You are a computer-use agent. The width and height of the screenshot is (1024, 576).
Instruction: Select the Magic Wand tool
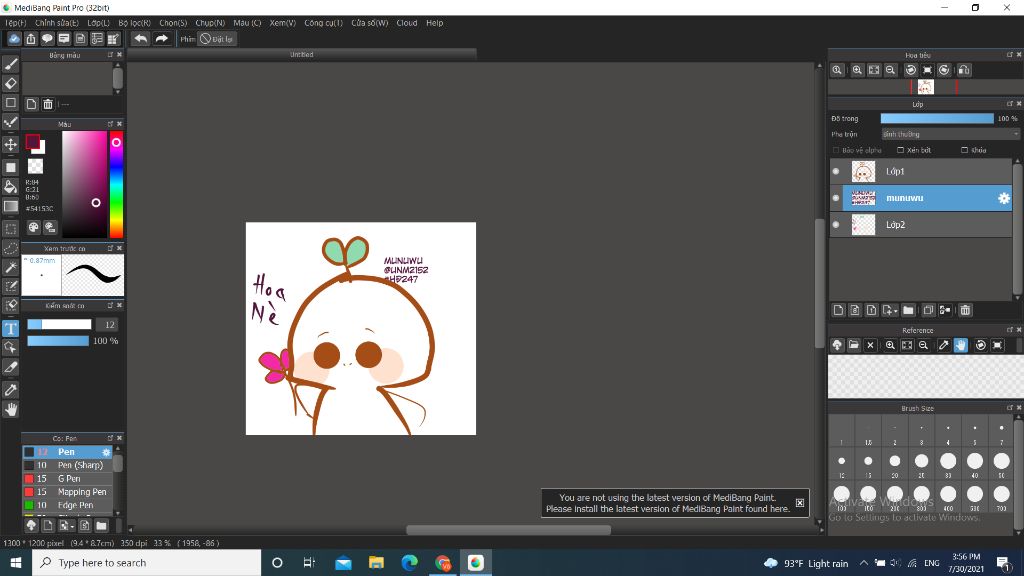click(11, 267)
